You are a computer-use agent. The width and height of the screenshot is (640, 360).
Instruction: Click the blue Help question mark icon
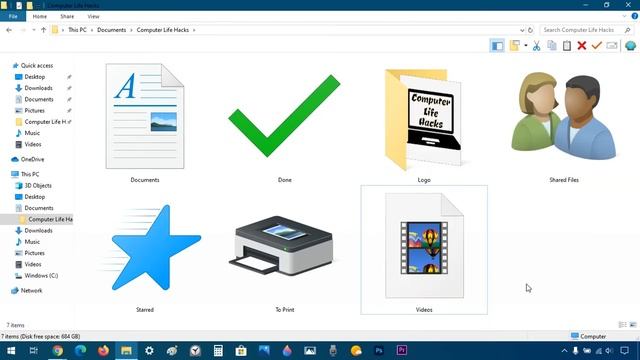pyautogui.click(x=635, y=16)
